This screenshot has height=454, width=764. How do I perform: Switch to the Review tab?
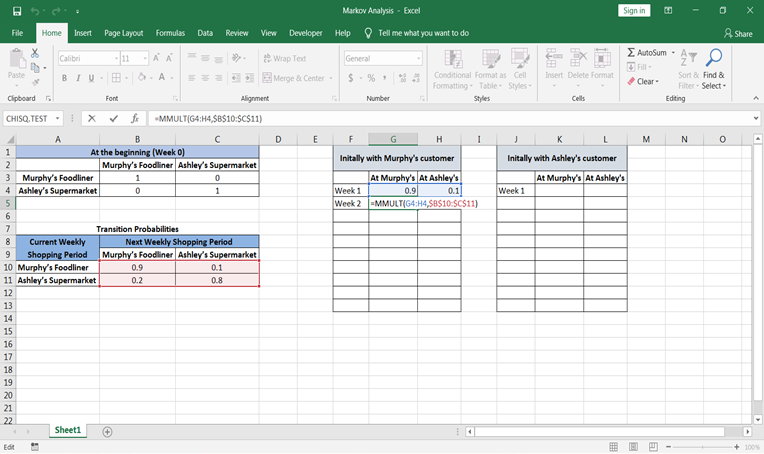(237, 33)
